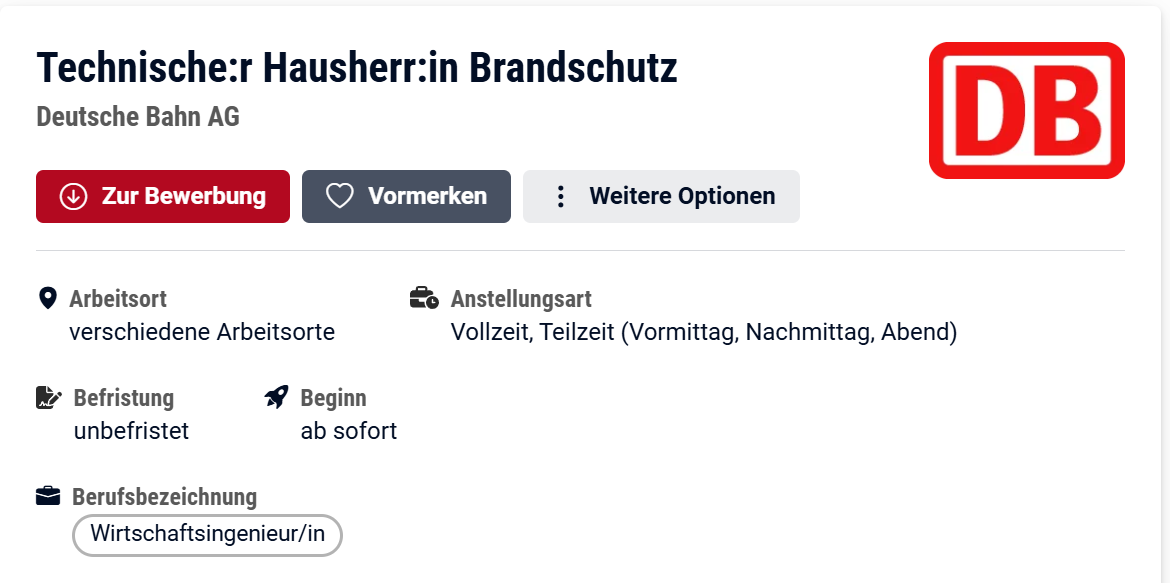1170x583 pixels.
Task: Select the Wirtschaftsingenieur/in tag
Action: (207, 534)
